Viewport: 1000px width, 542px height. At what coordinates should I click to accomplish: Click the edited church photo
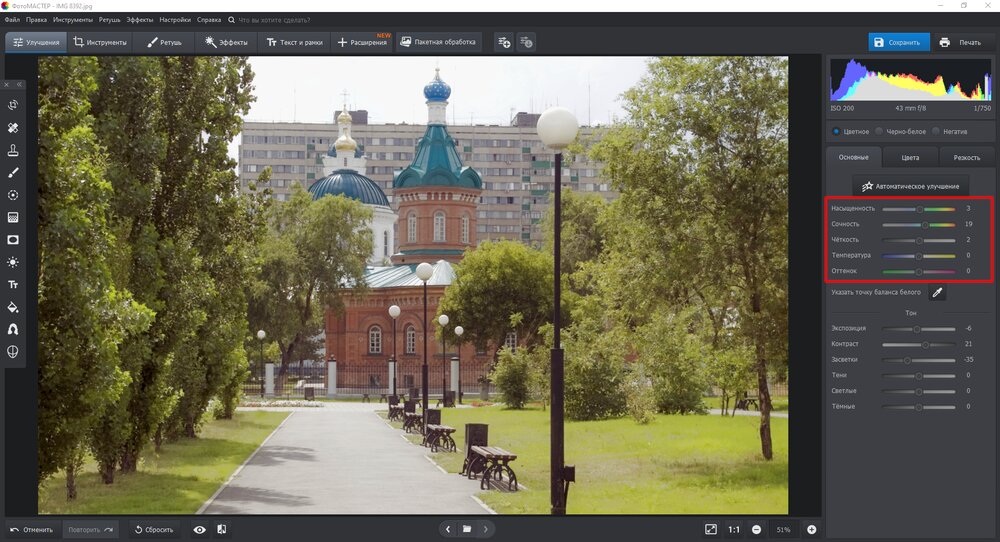[x=413, y=285]
